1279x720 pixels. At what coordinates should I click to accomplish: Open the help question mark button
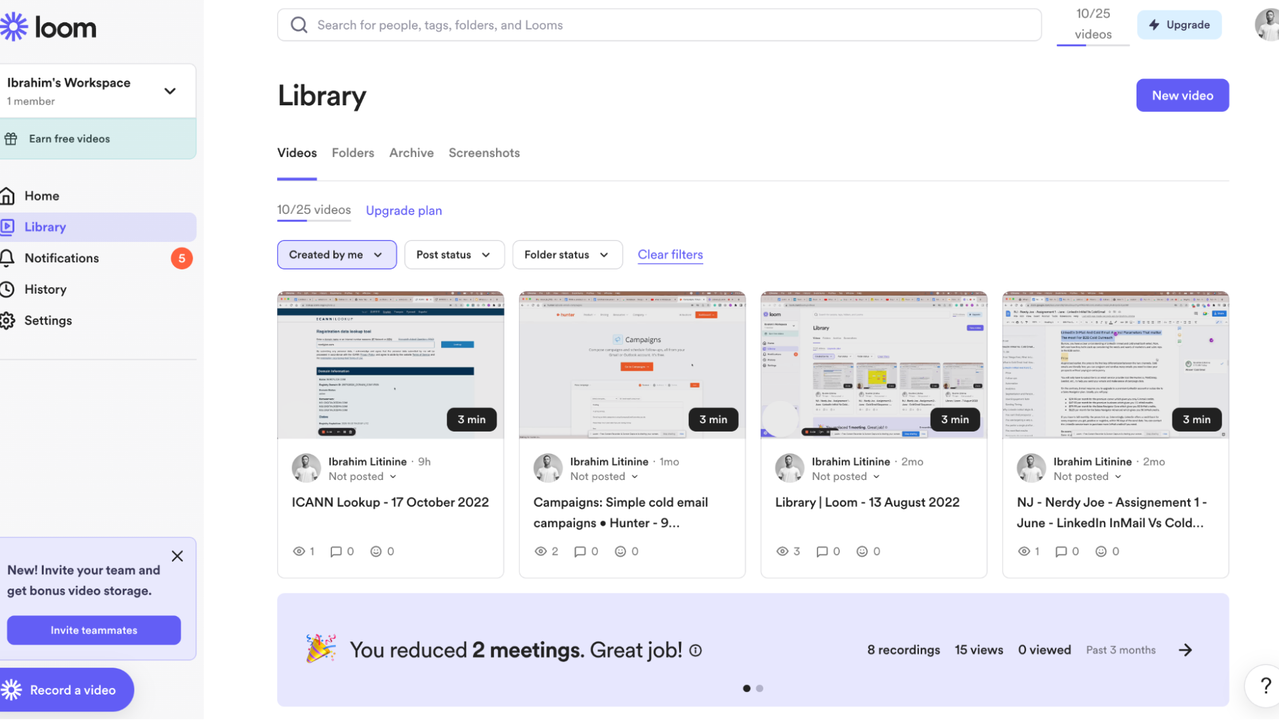[x=1264, y=686]
